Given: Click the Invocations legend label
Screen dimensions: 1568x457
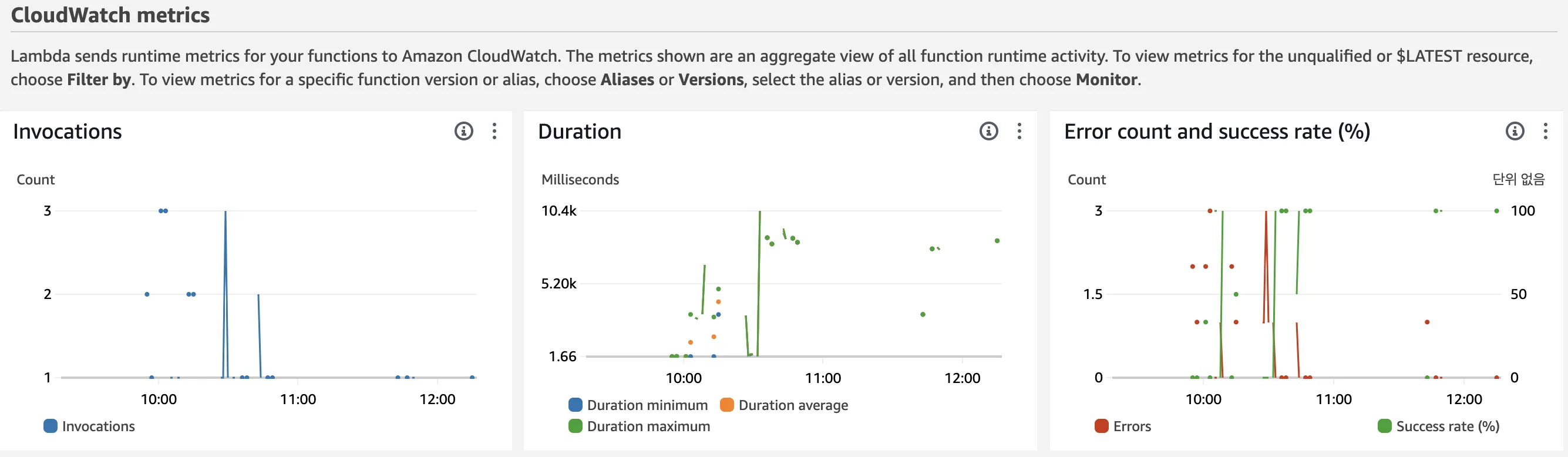Looking at the screenshot, I should point(98,426).
